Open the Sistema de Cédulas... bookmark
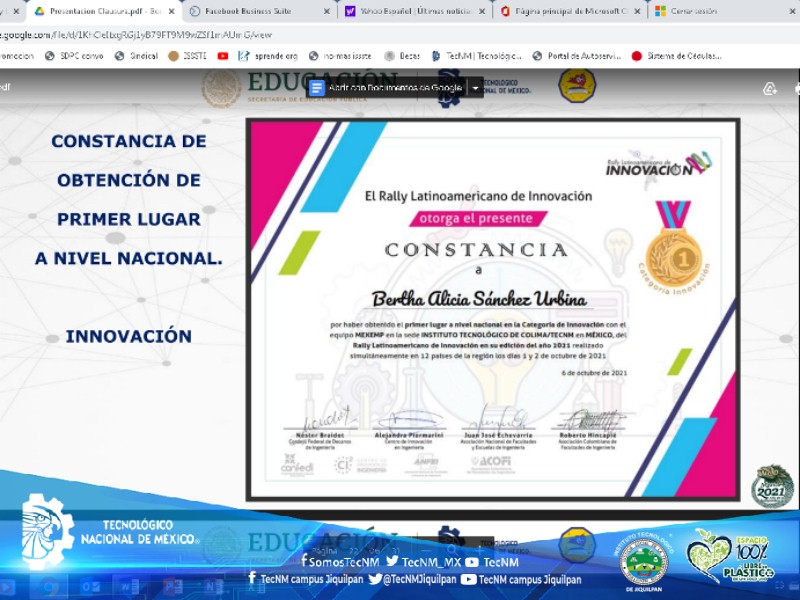 tap(677, 56)
